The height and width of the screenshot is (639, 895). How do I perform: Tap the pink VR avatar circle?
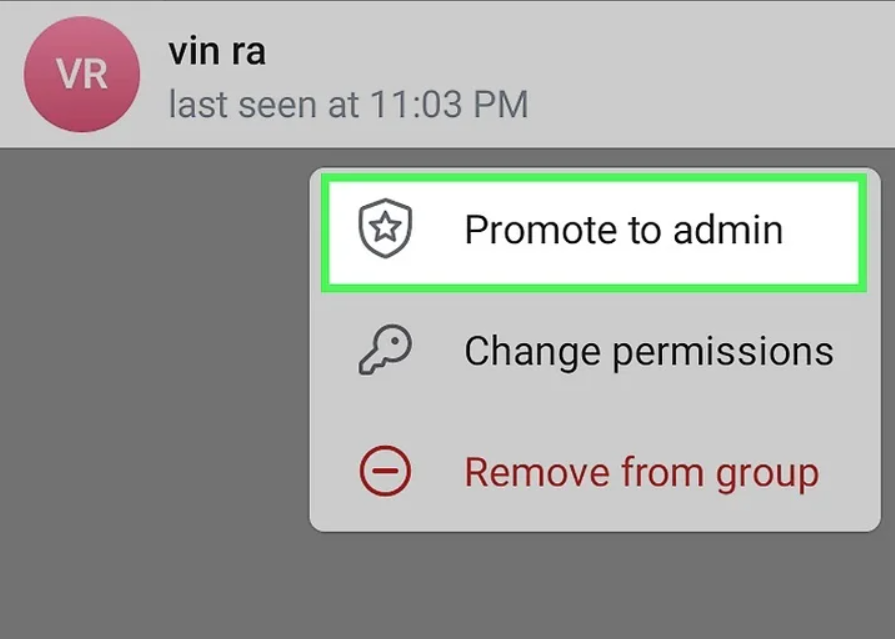tap(81, 74)
